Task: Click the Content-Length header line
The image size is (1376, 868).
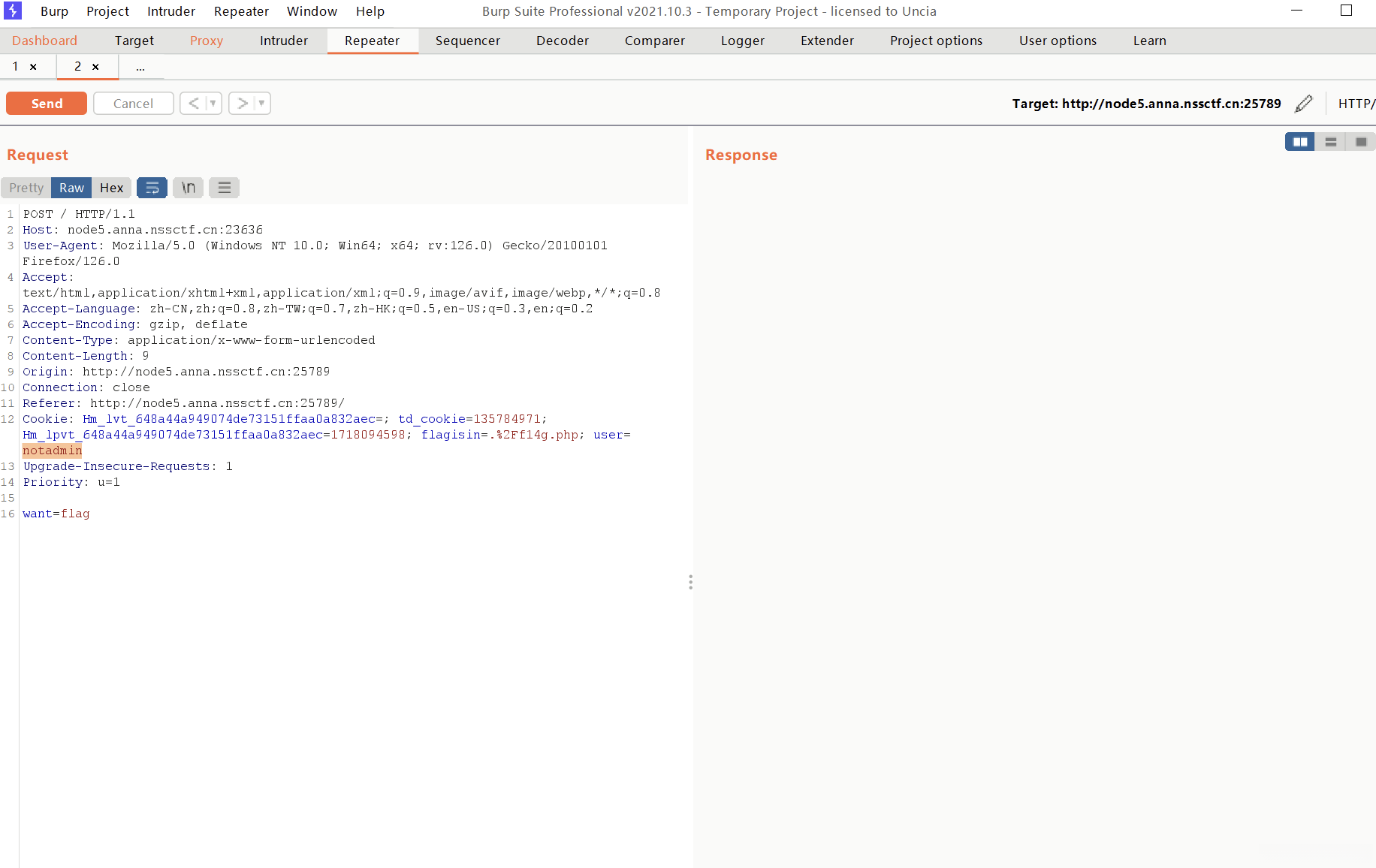Action: pos(86,356)
